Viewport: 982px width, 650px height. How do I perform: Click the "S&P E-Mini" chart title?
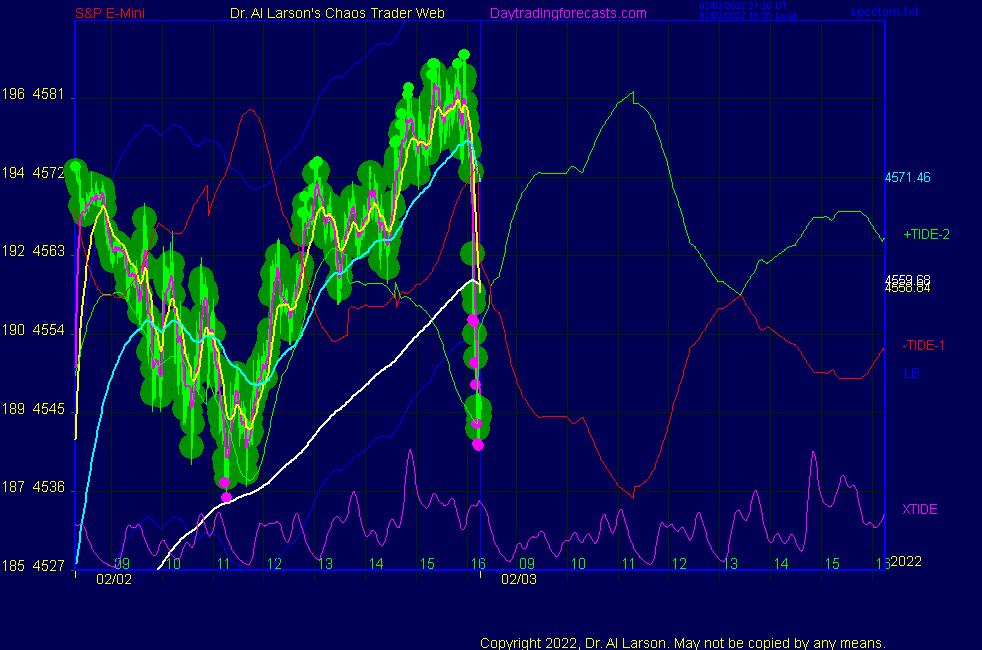coord(110,13)
